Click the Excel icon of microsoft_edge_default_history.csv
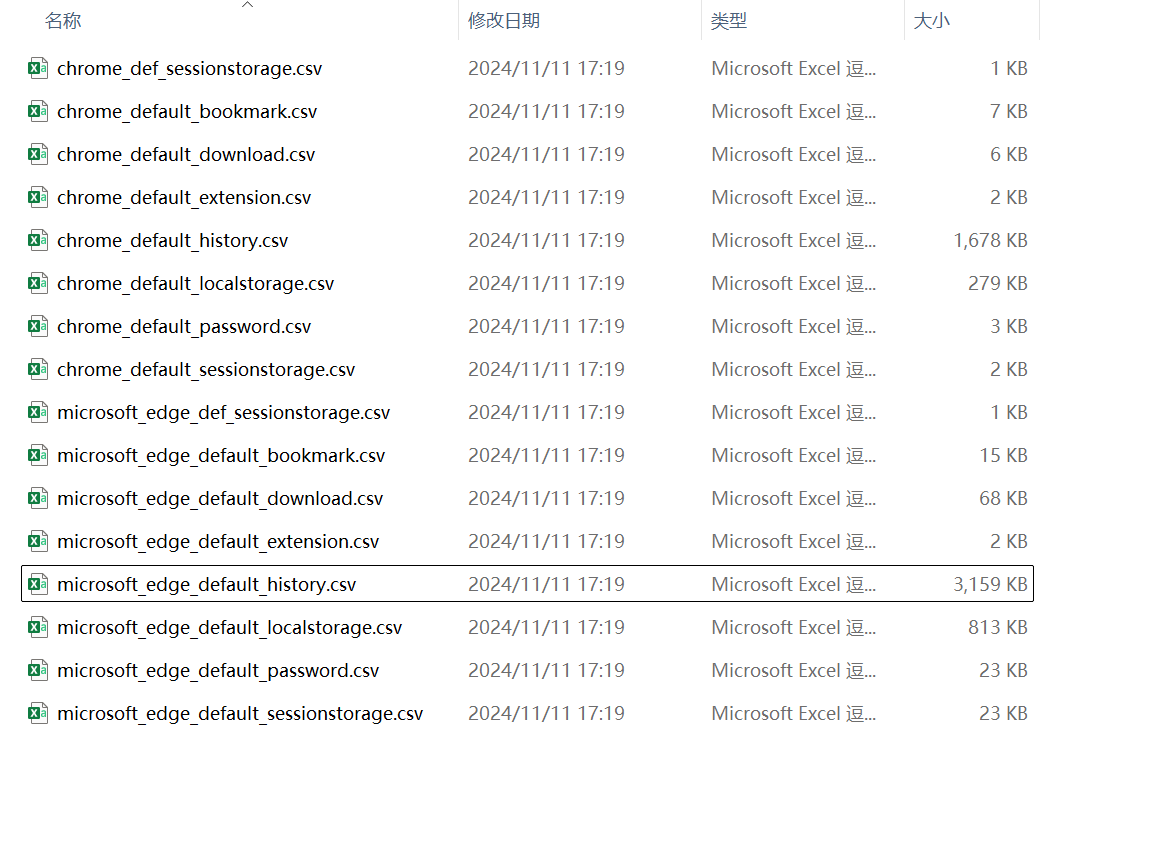 (38, 585)
